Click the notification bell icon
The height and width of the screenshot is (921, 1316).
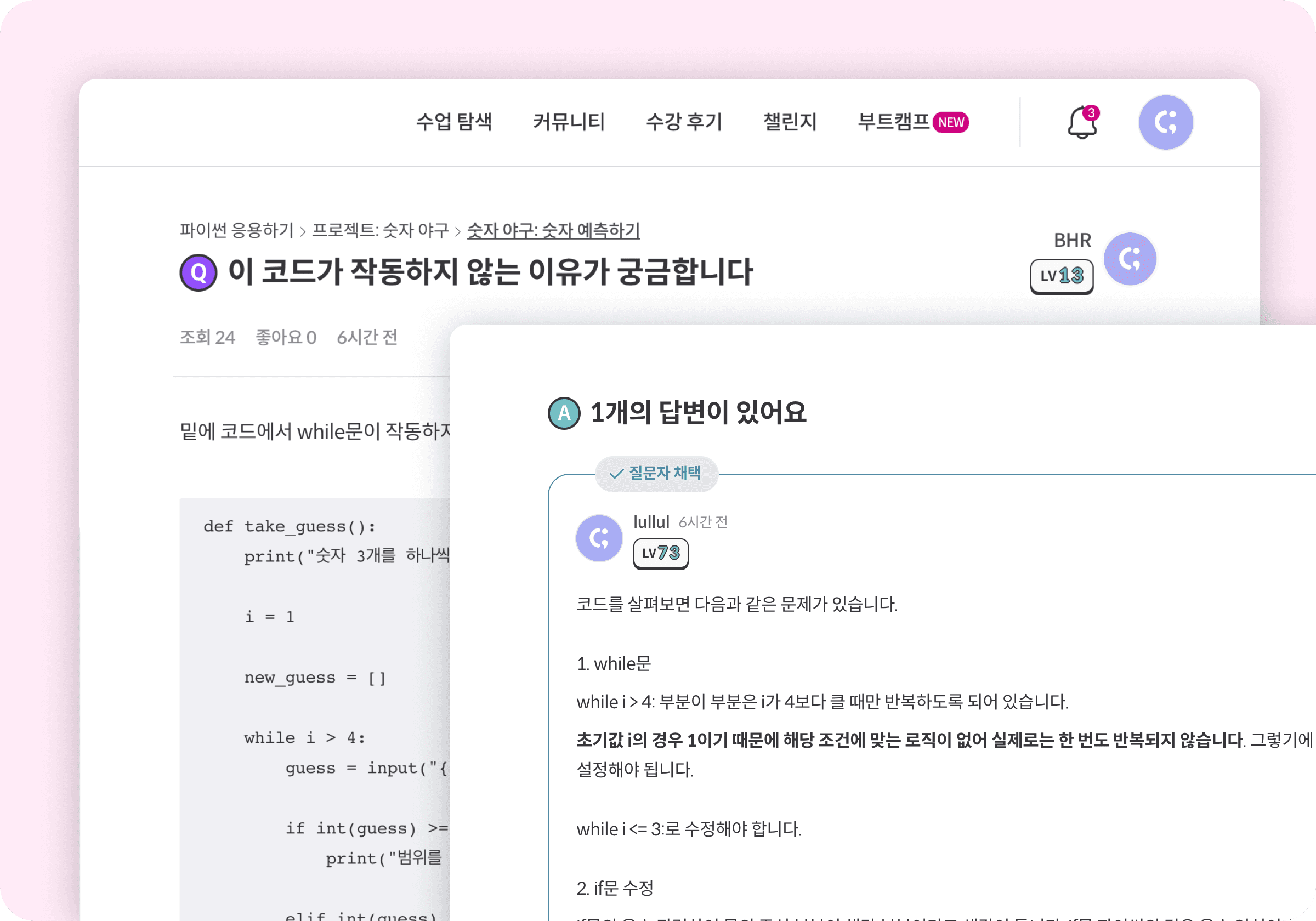pyautogui.click(x=1081, y=123)
